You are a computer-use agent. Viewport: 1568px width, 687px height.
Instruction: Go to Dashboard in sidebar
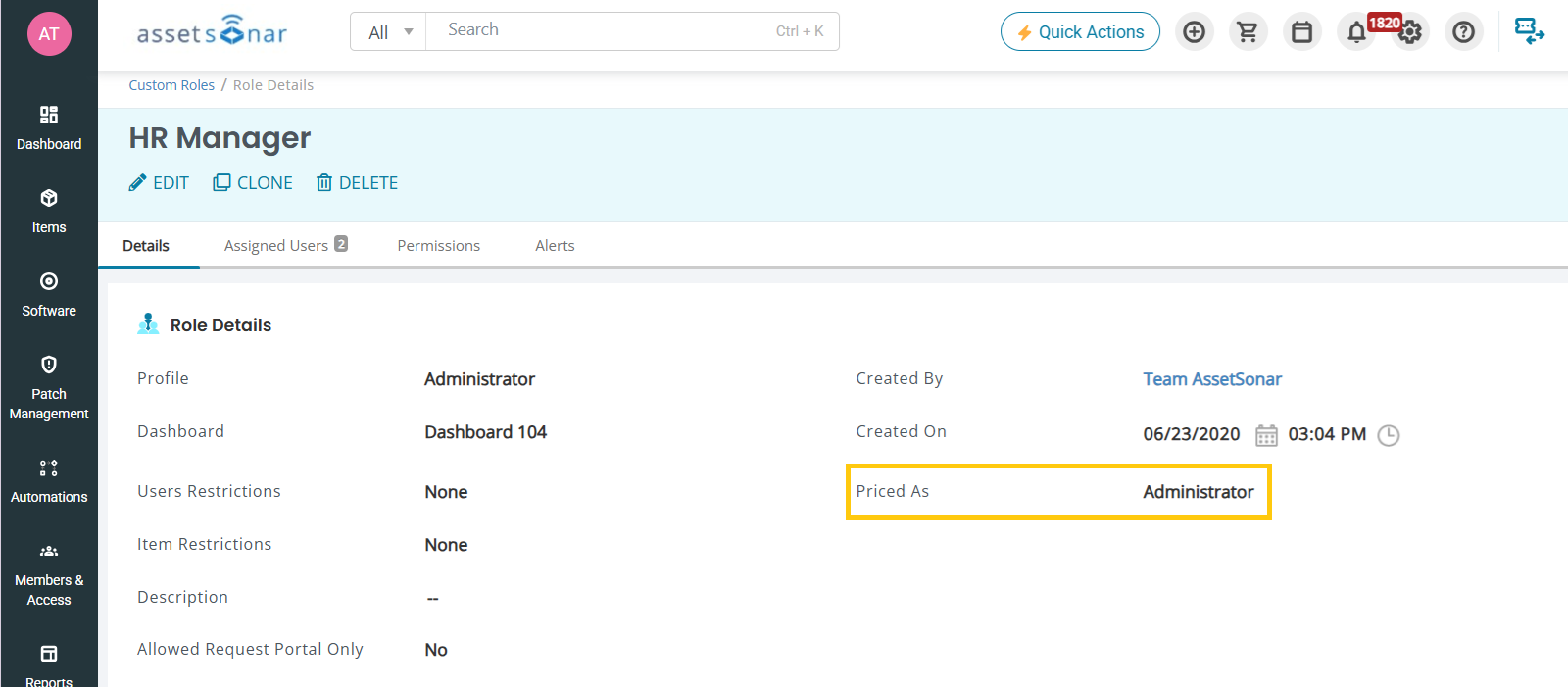click(49, 128)
